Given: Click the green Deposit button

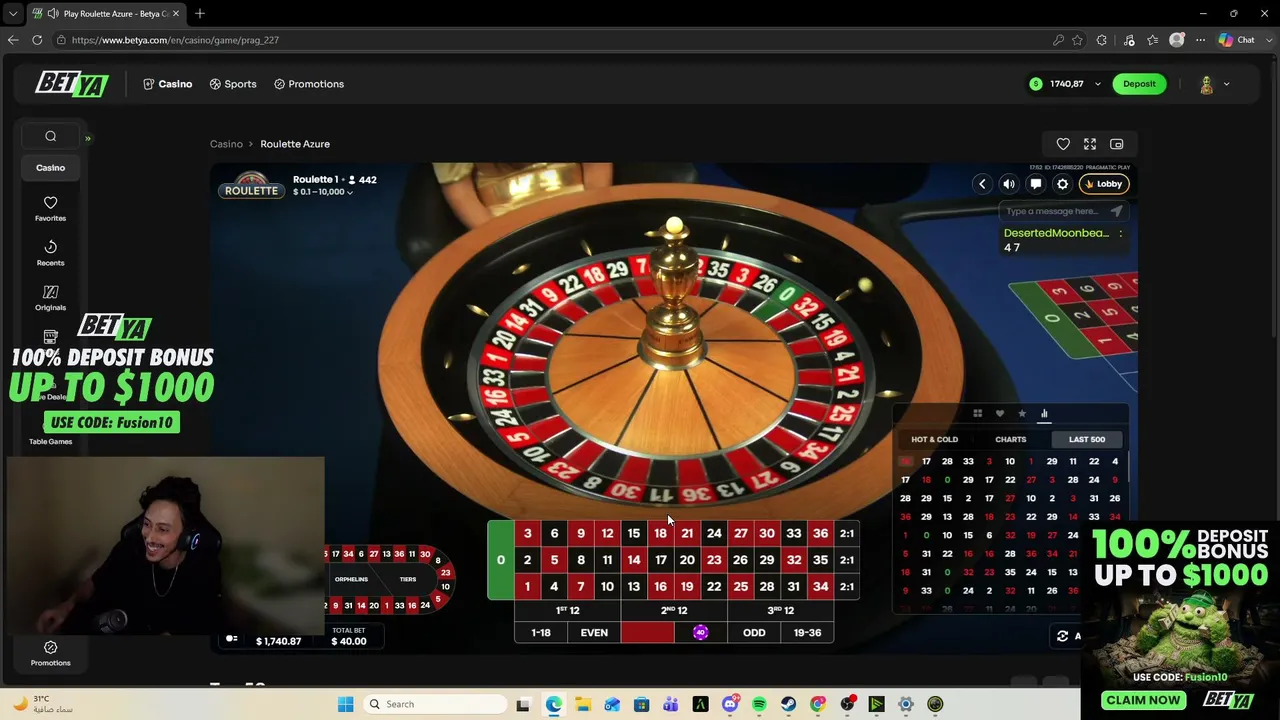Looking at the screenshot, I should pyautogui.click(x=1139, y=84).
